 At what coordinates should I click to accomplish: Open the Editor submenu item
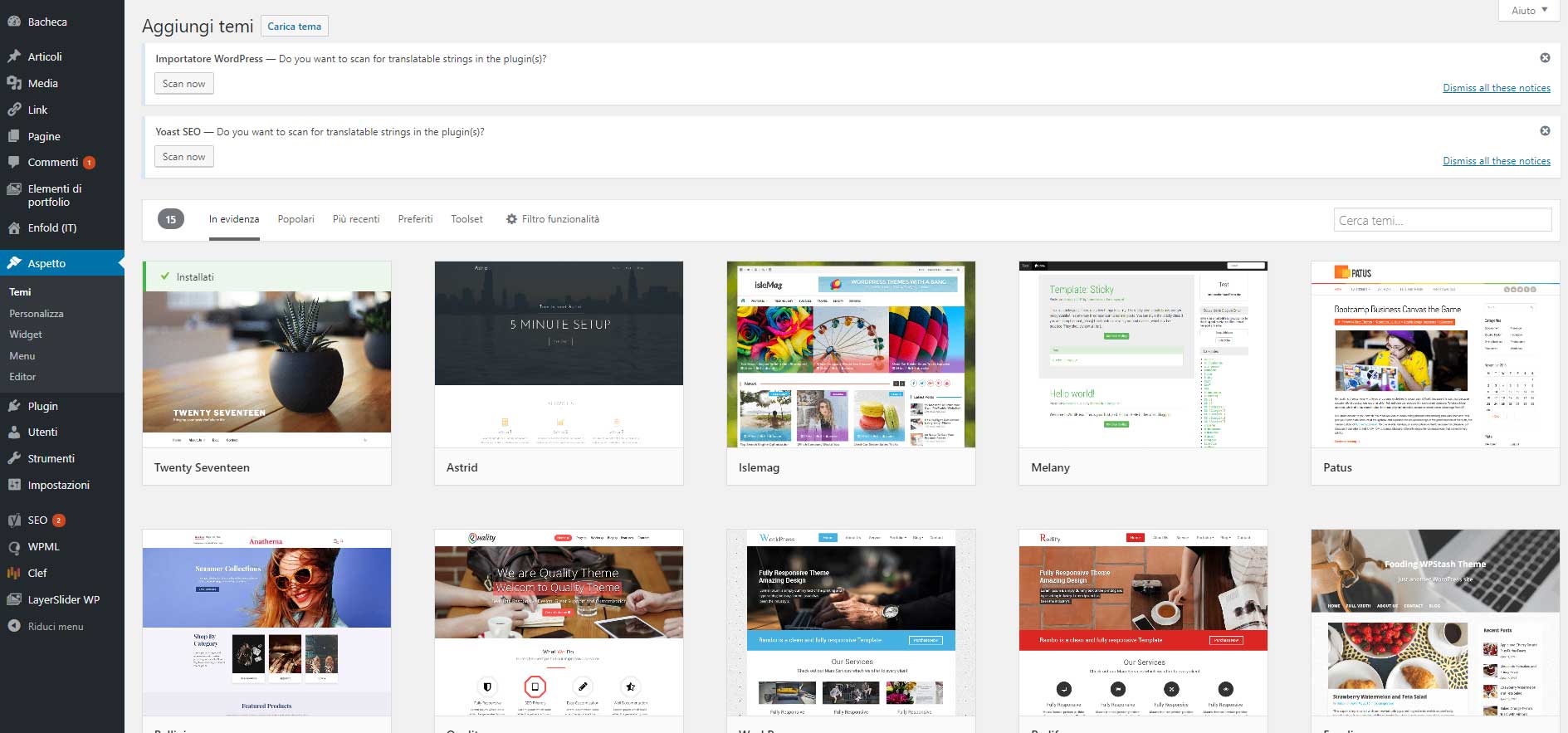pos(22,377)
